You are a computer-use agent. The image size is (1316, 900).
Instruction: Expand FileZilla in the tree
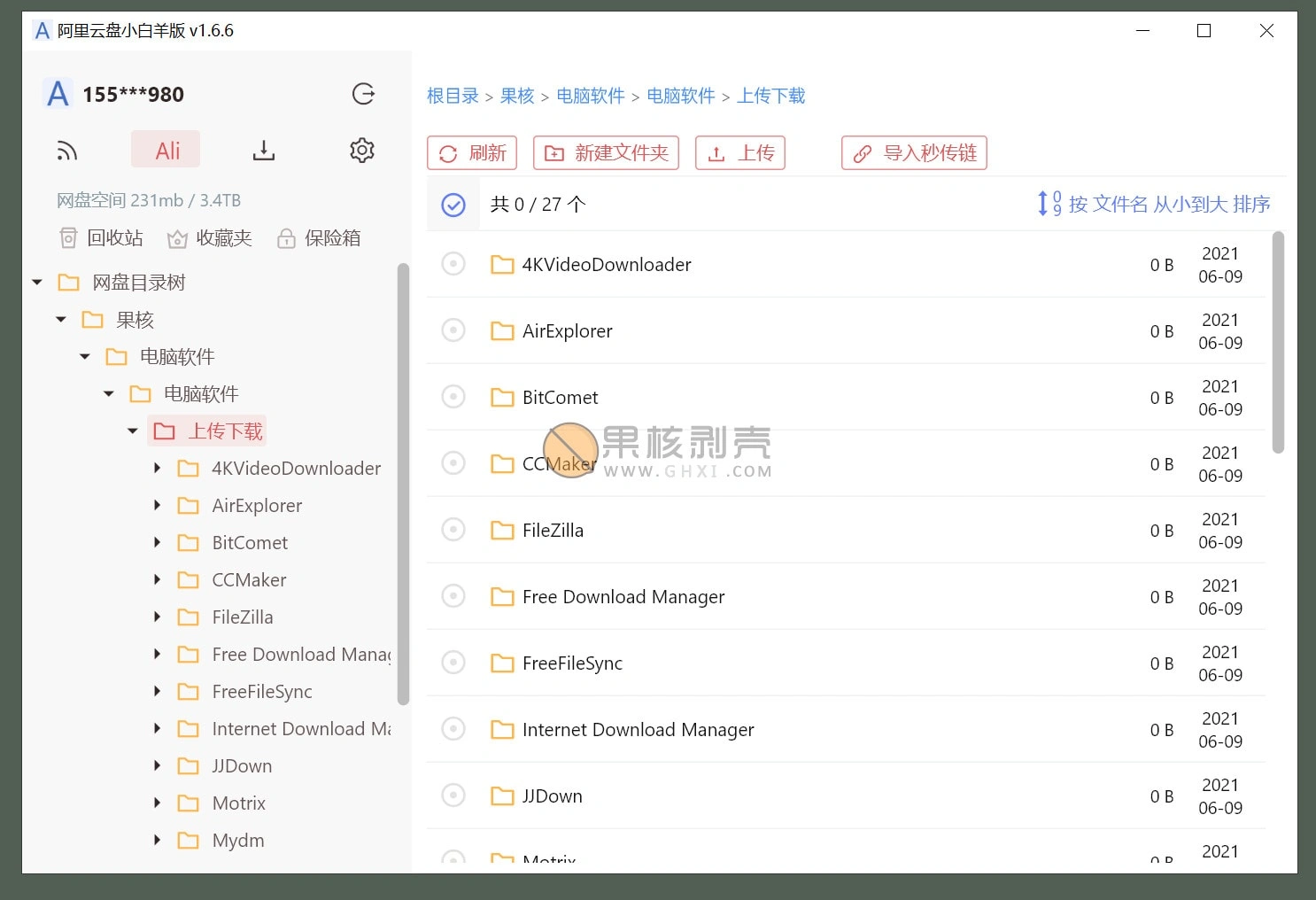pos(157,617)
